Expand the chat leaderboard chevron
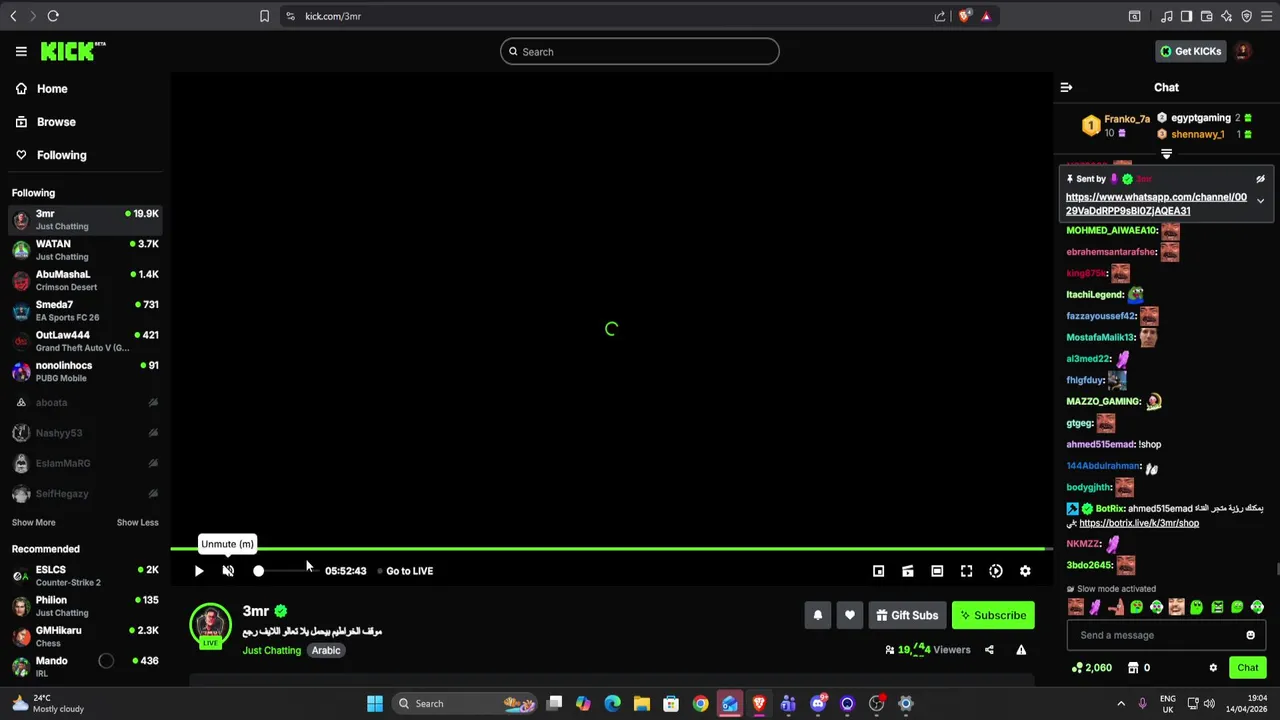The height and width of the screenshot is (720, 1280). (x=1166, y=154)
